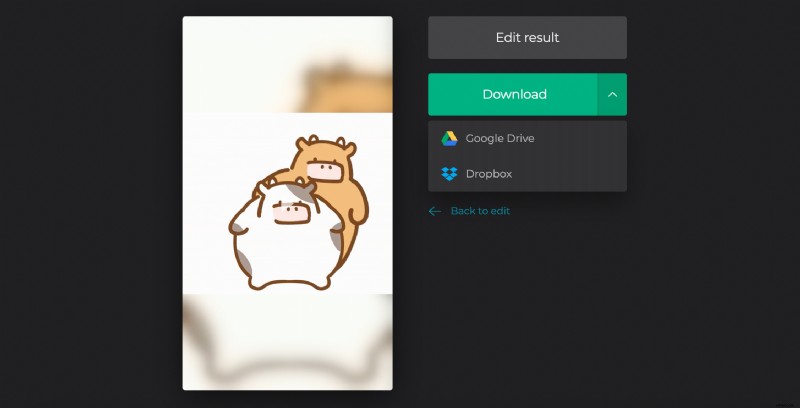800x408 pixels.
Task: Click the blue Dropbox logo icon
Action: point(449,174)
